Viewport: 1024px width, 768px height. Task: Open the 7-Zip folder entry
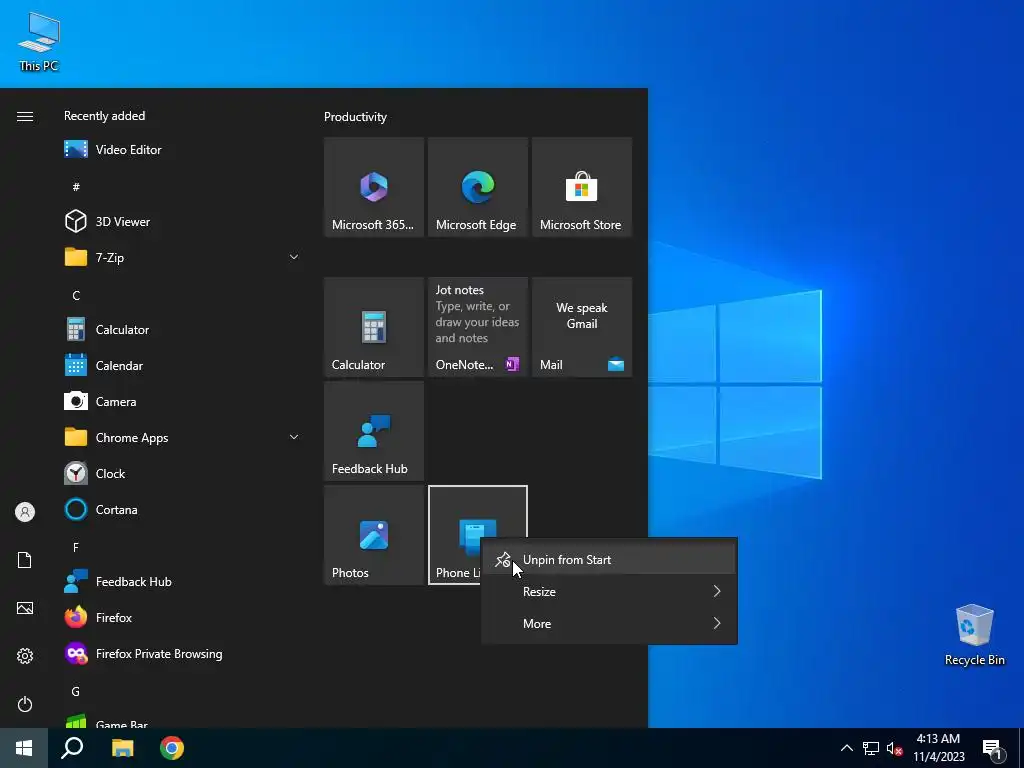182,257
